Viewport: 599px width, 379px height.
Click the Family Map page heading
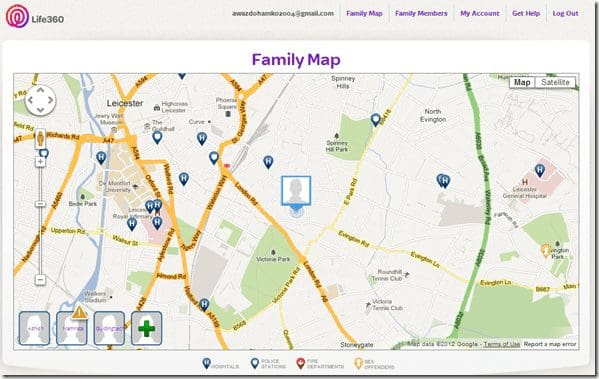[296, 60]
